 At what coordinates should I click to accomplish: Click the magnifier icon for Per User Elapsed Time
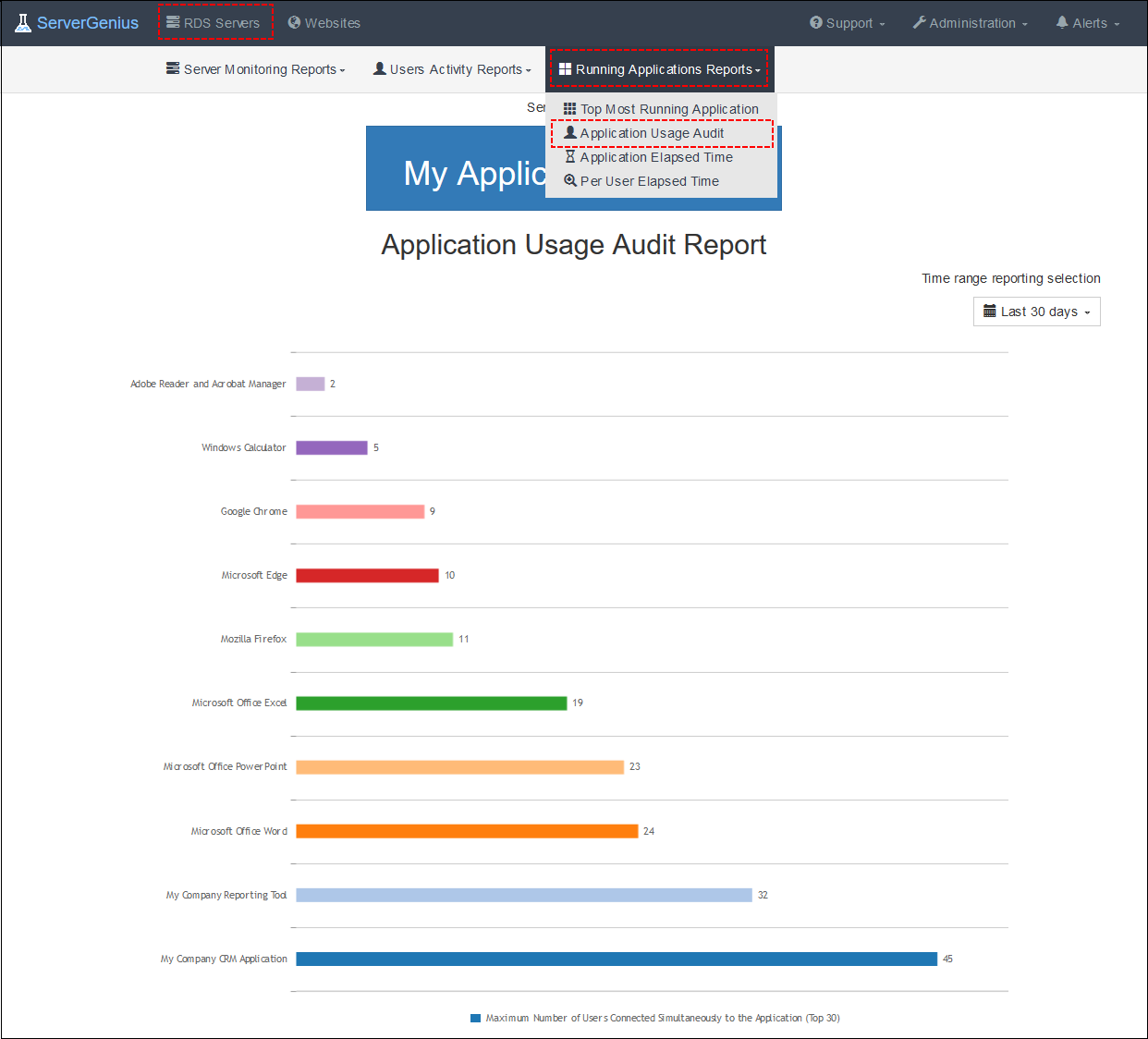[570, 180]
